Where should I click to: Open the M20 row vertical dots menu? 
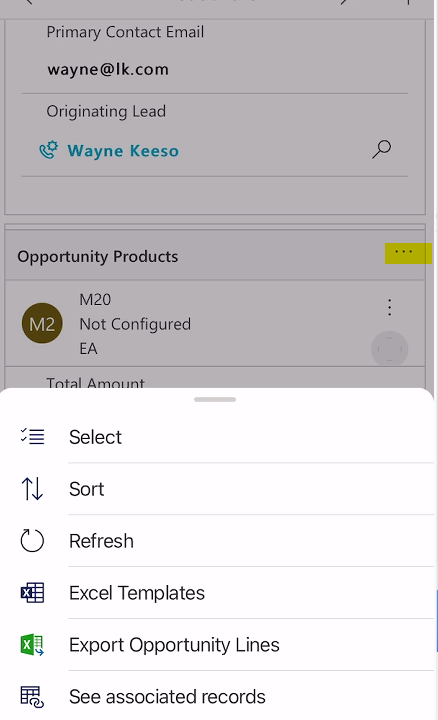point(389,307)
